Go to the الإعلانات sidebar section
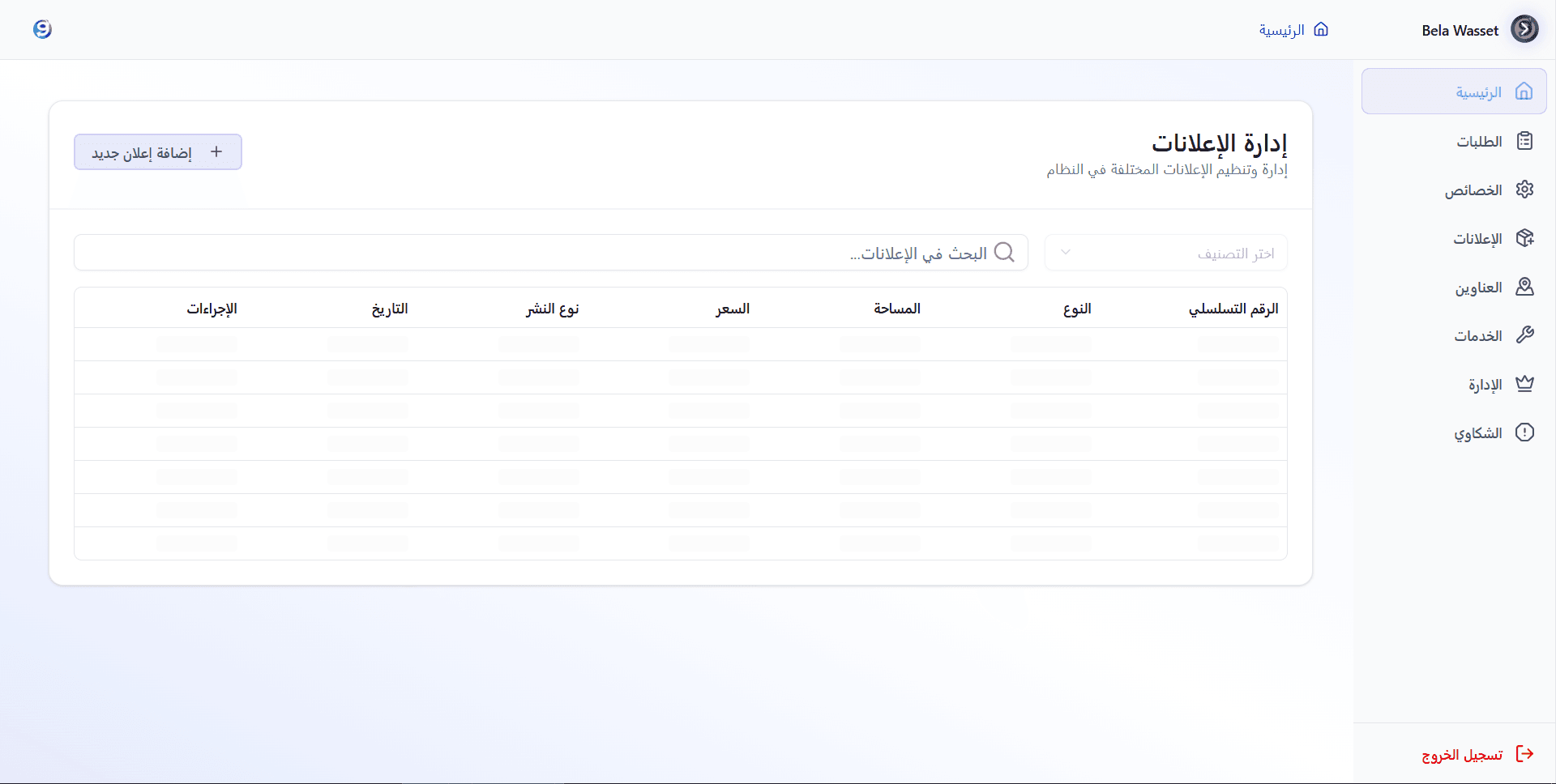This screenshot has width=1556, height=784. tap(1454, 238)
